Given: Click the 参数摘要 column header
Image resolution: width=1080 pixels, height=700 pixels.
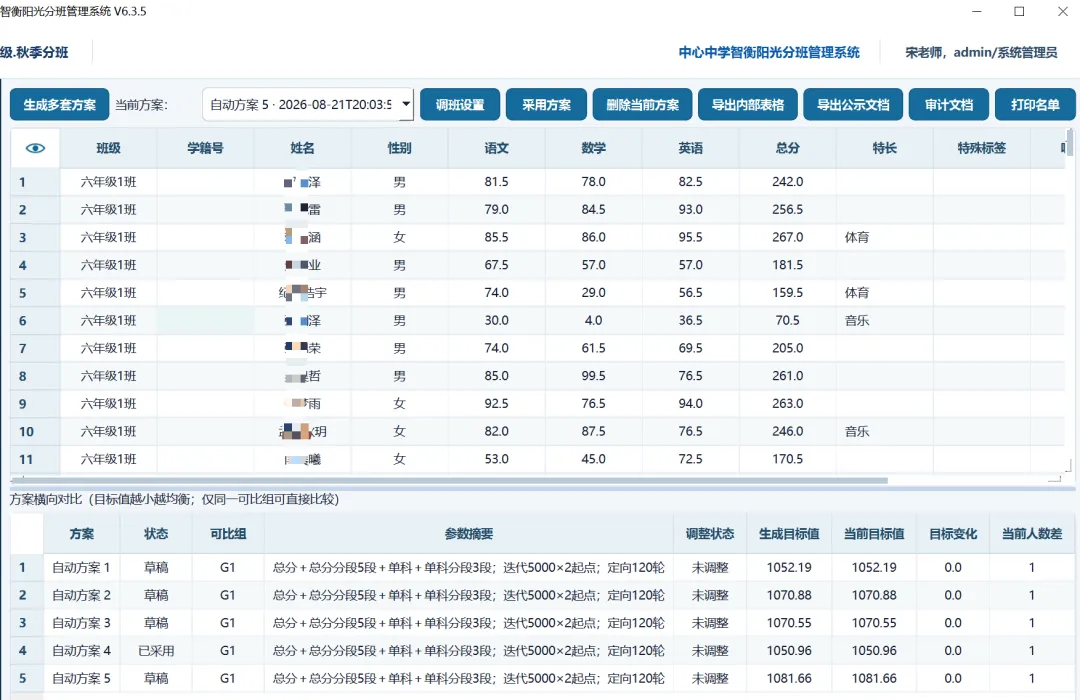Looking at the screenshot, I should (469, 534).
